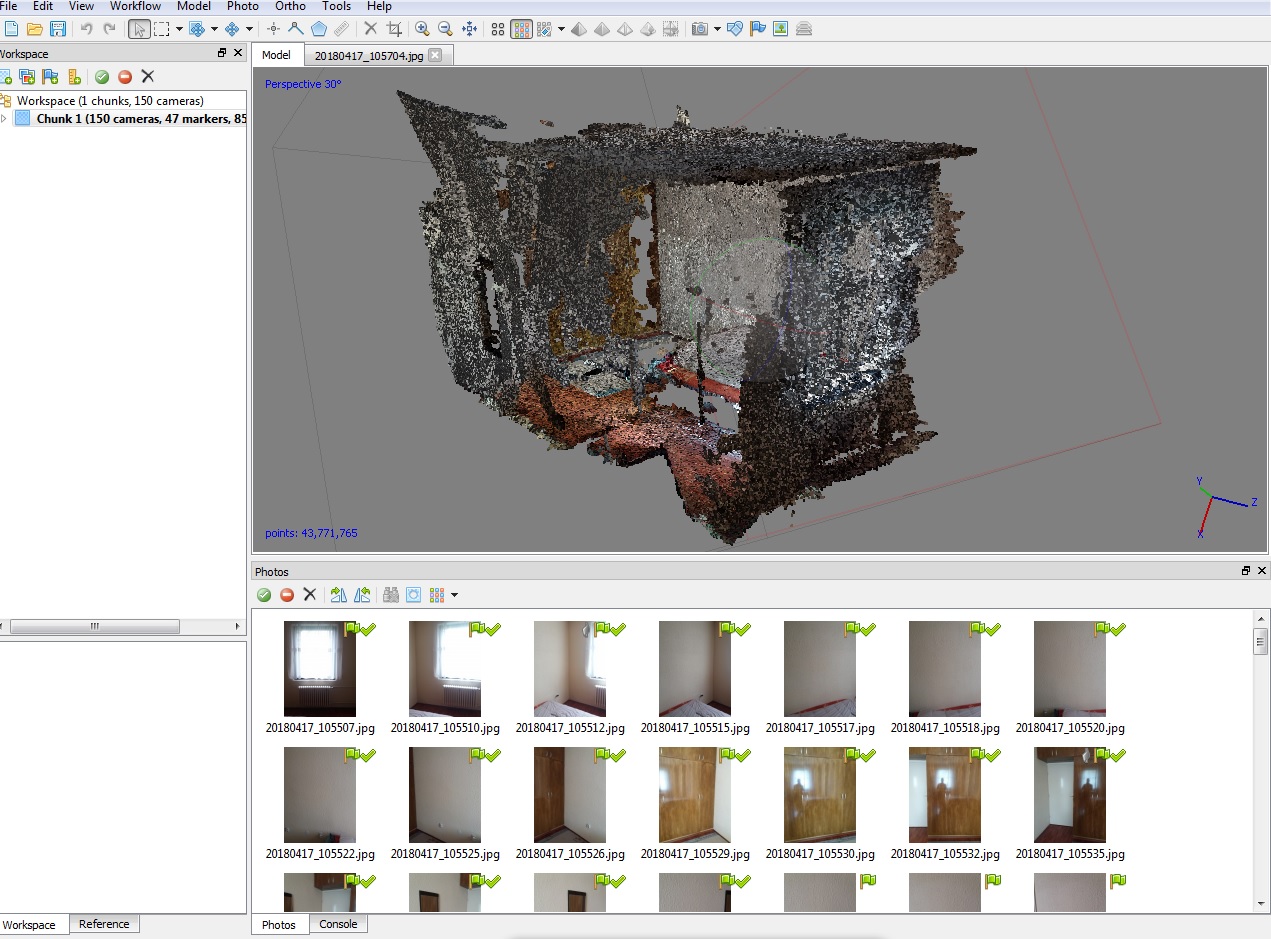Show the textured model view
Screen dimensions: 1271x939
coord(648,29)
